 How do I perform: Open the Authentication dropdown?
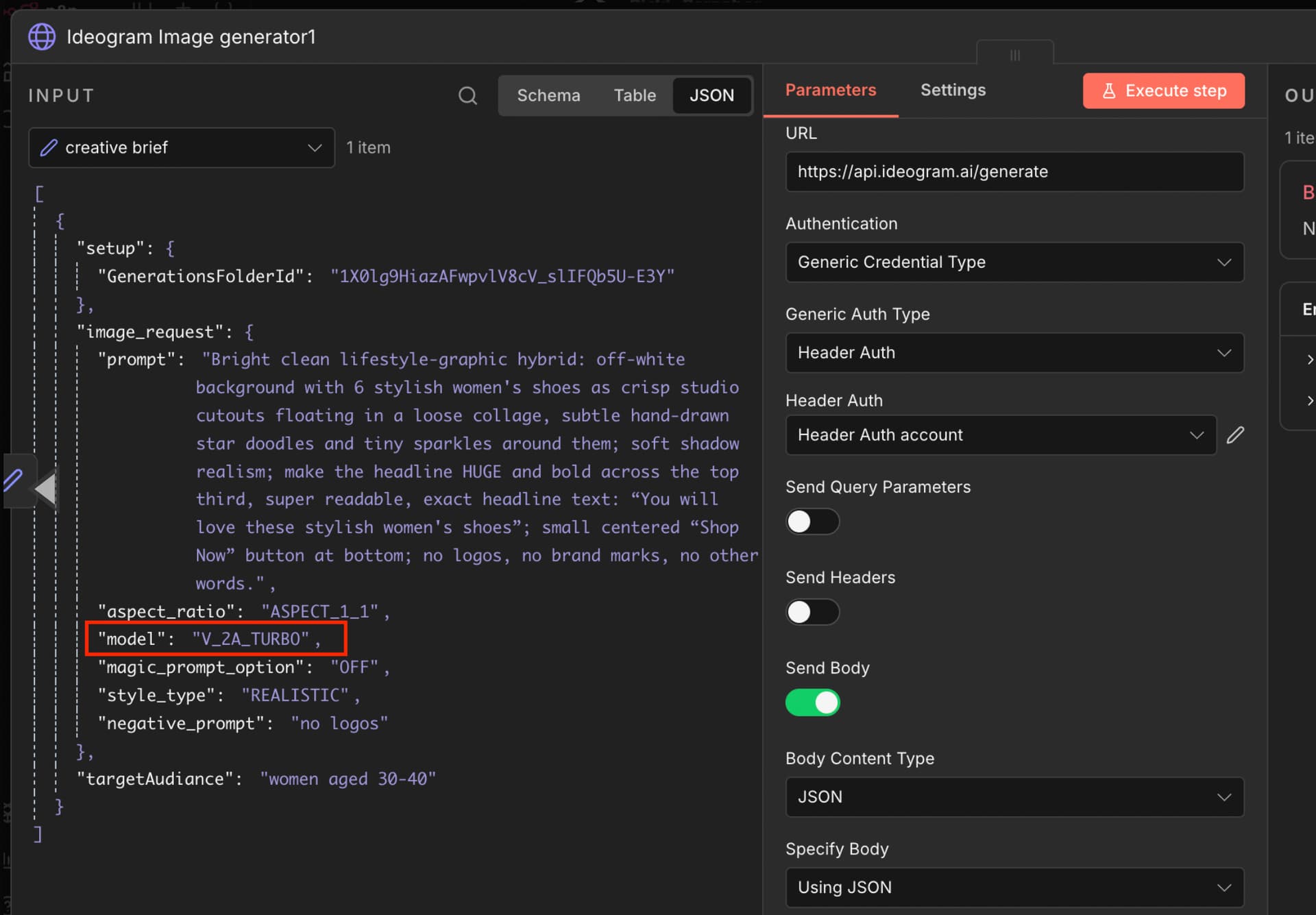coord(1014,262)
